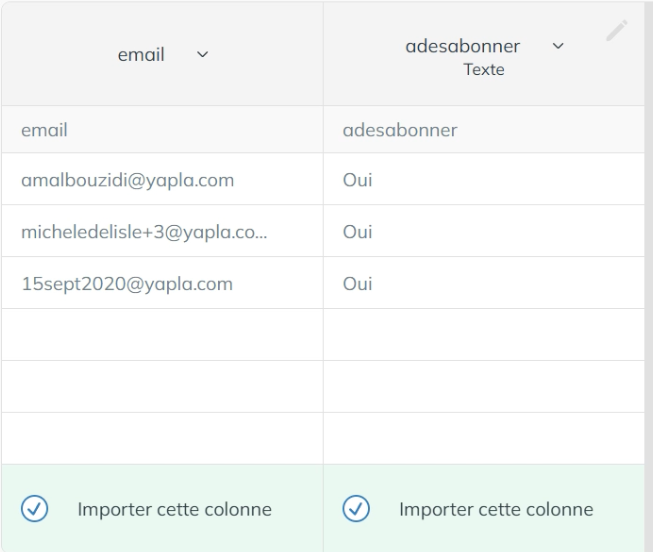Toggle import checkbox for adesabonner column

click(x=356, y=508)
